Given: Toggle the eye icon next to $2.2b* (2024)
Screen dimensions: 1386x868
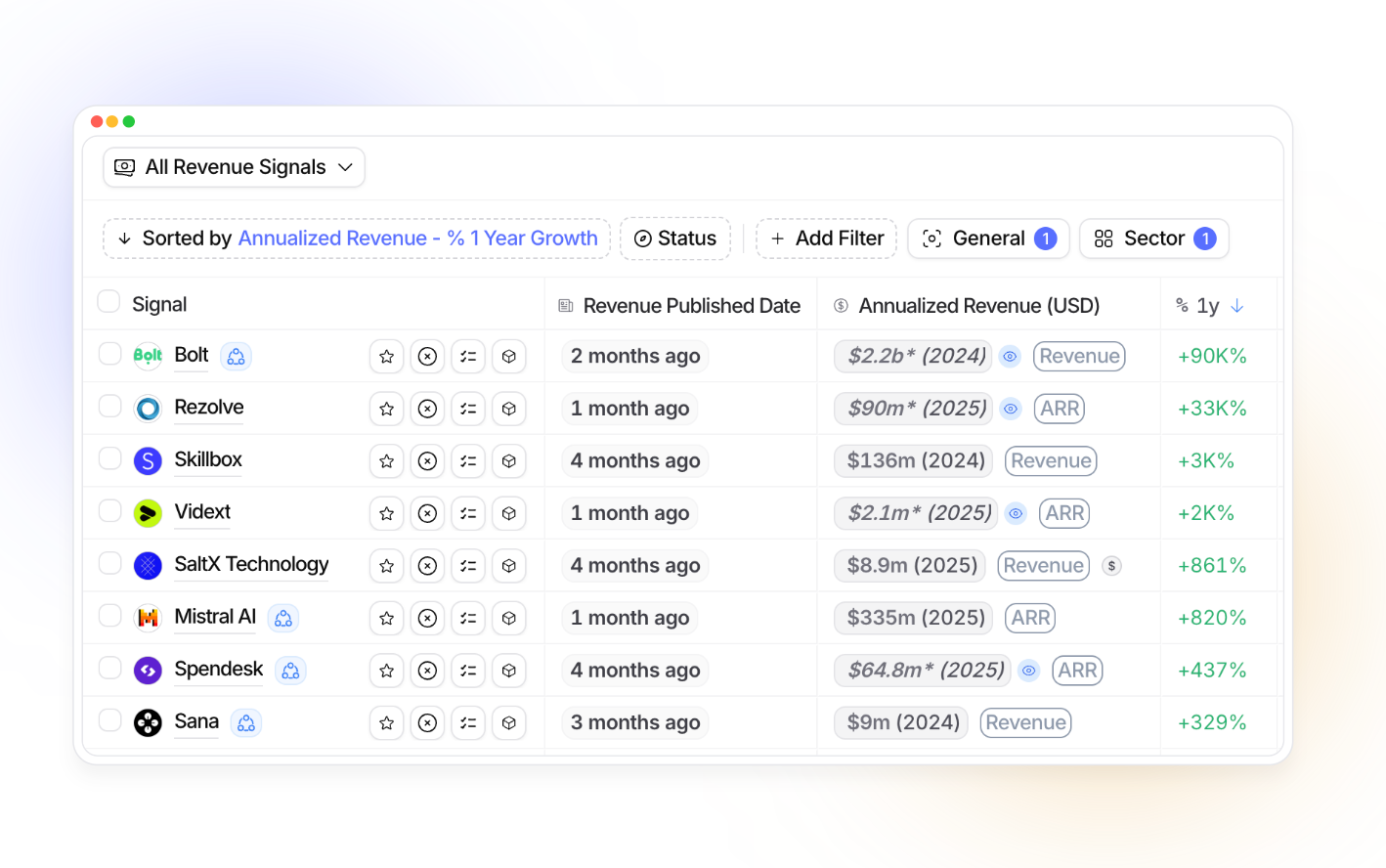Looking at the screenshot, I should coord(1010,357).
